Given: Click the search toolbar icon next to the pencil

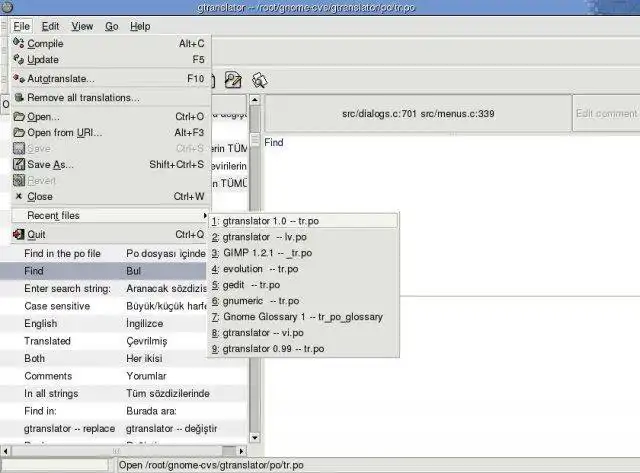Looking at the screenshot, I should coord(260,80).
